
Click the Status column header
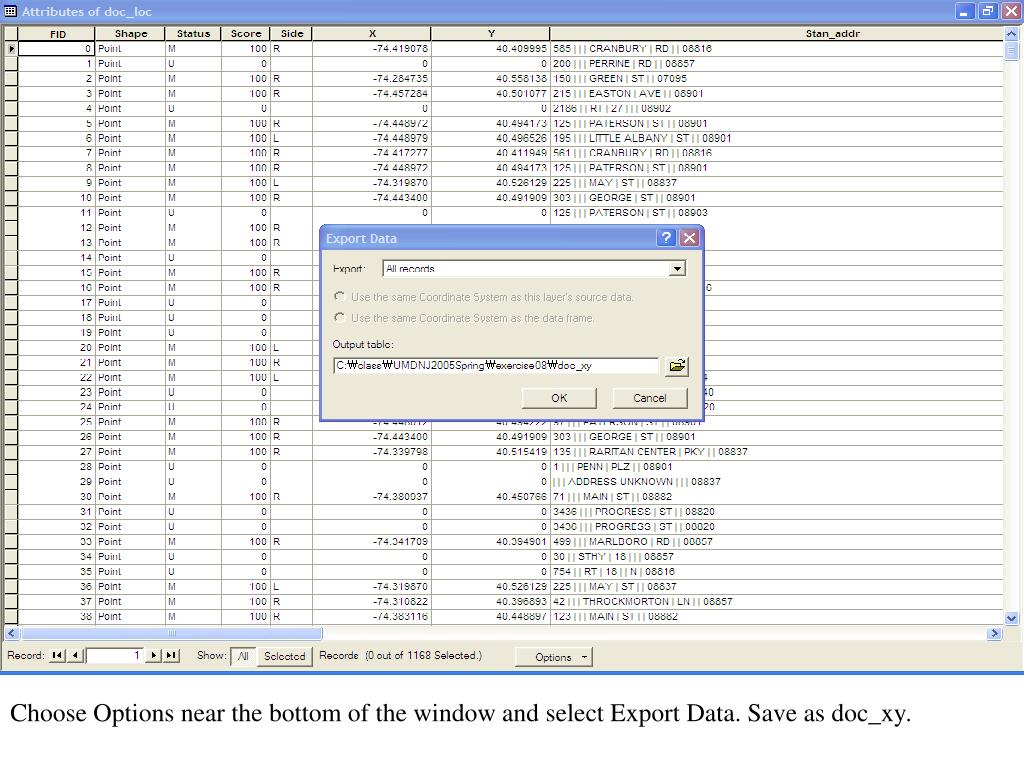[193, 33]
